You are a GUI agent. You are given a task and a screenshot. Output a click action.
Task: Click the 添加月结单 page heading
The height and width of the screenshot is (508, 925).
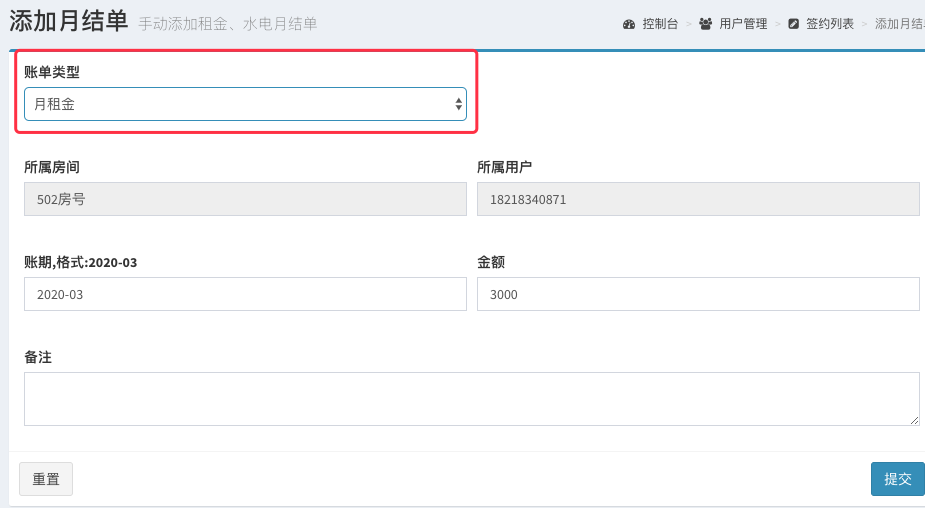tap(68, 21)
